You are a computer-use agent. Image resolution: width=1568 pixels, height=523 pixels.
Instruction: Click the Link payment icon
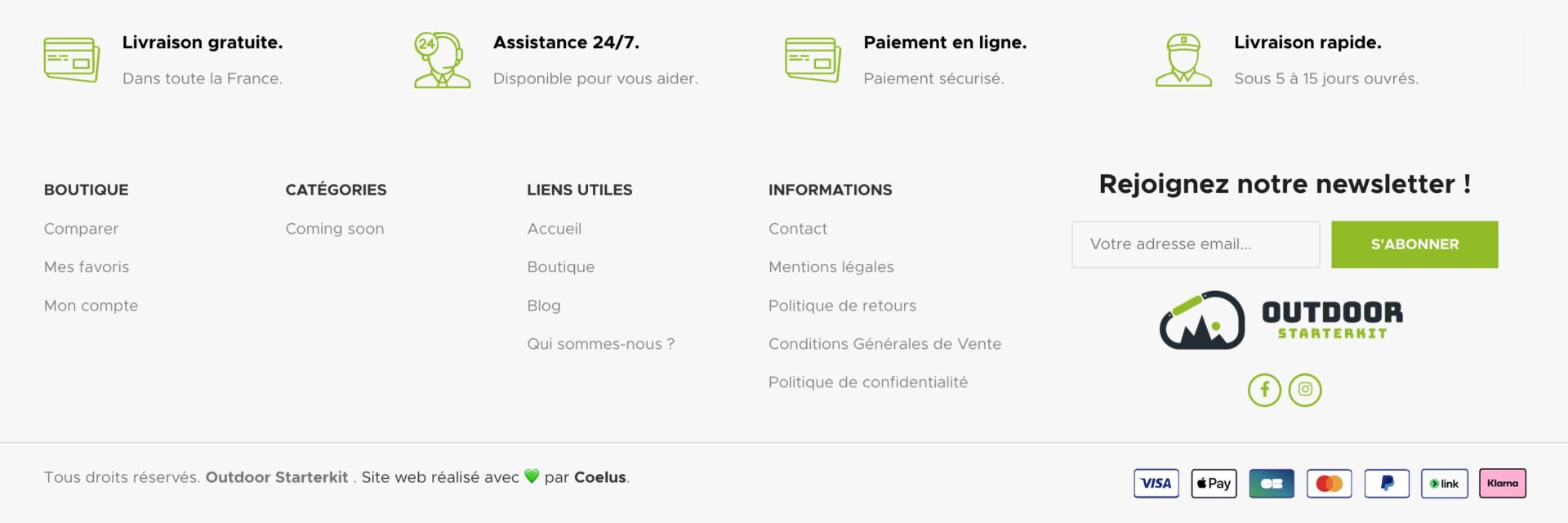pos(1445,483)
